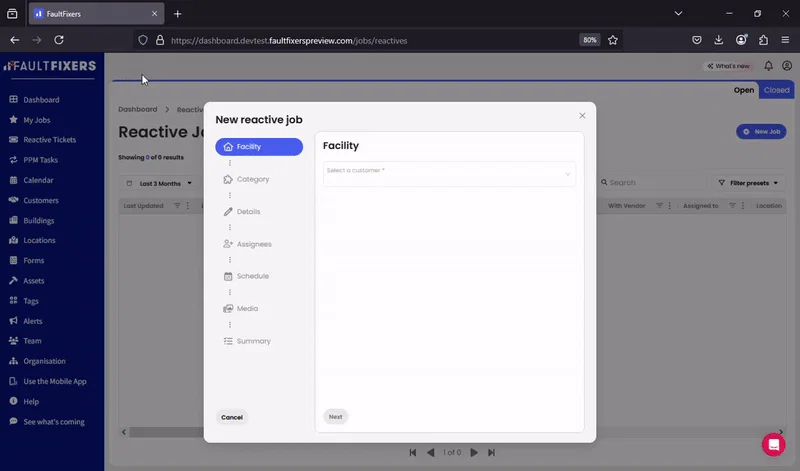Screen dimensions: 800x471
Task: Filter the Assigned to column
Action: pos(732,206)
